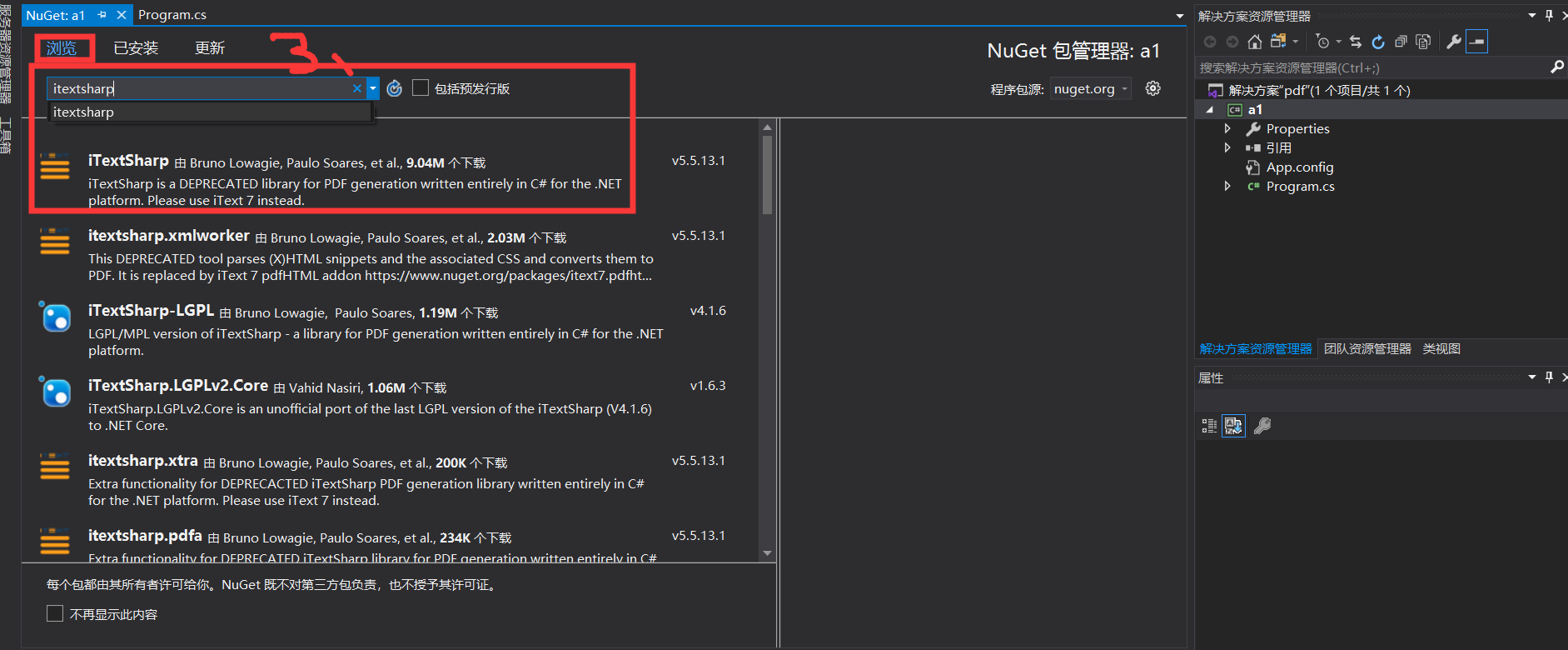This screenshot has width=1568, height=650.
Task: Click the search magnifier icon in Solution Explorer
Action: pyautogui.click(x=1557, y=67)
